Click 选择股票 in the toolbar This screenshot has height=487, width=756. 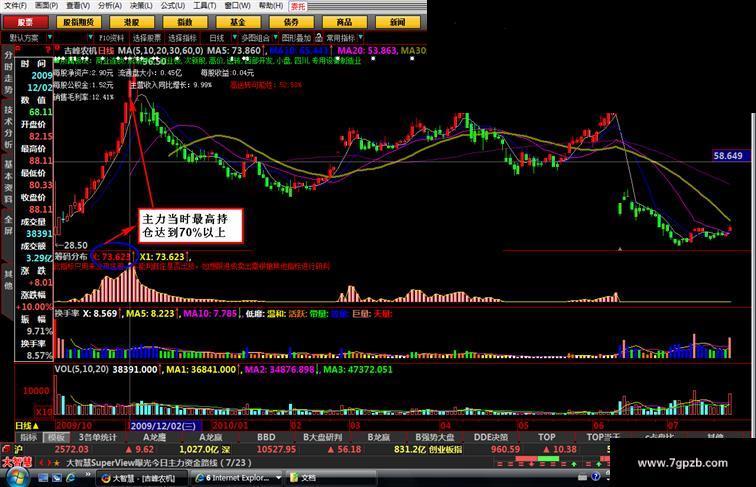click(147, 38)
